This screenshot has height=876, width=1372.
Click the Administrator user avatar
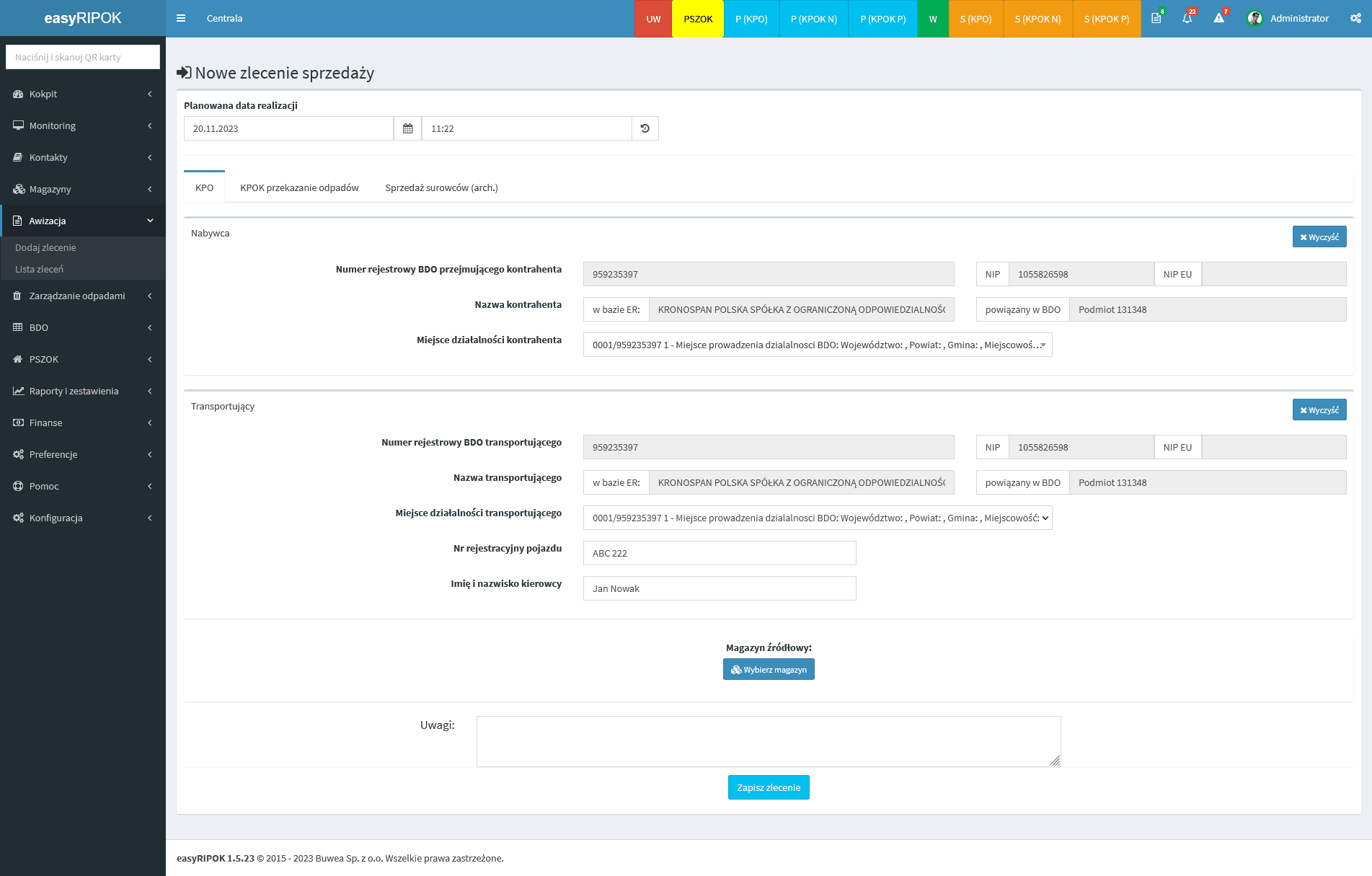[1254, 19]
